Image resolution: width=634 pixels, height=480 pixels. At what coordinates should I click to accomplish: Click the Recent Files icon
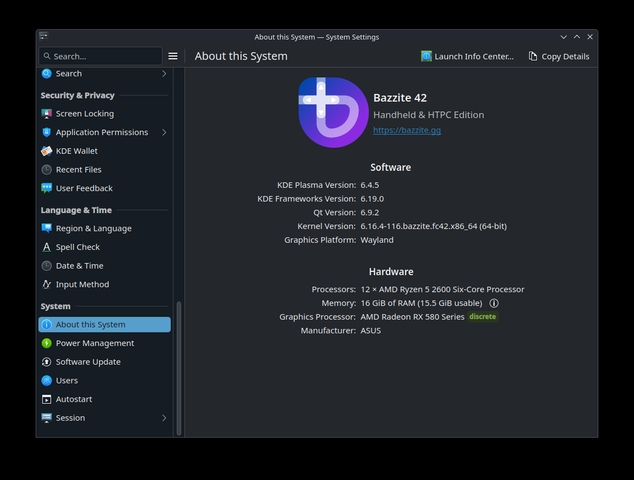[x=46, y=170]
